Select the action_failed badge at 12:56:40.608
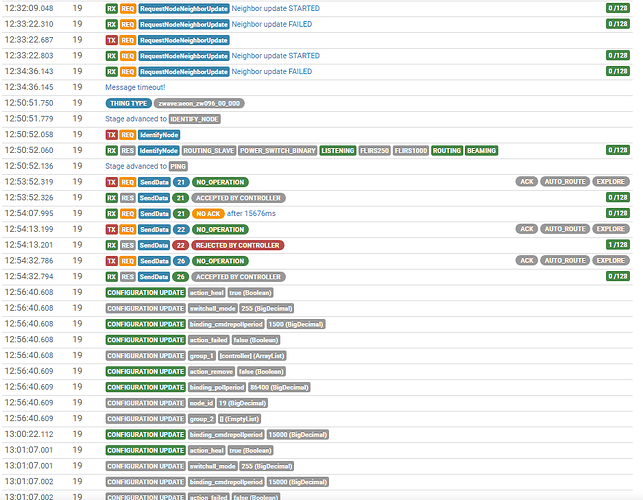The image size is (643, 500). coord(209,340)
